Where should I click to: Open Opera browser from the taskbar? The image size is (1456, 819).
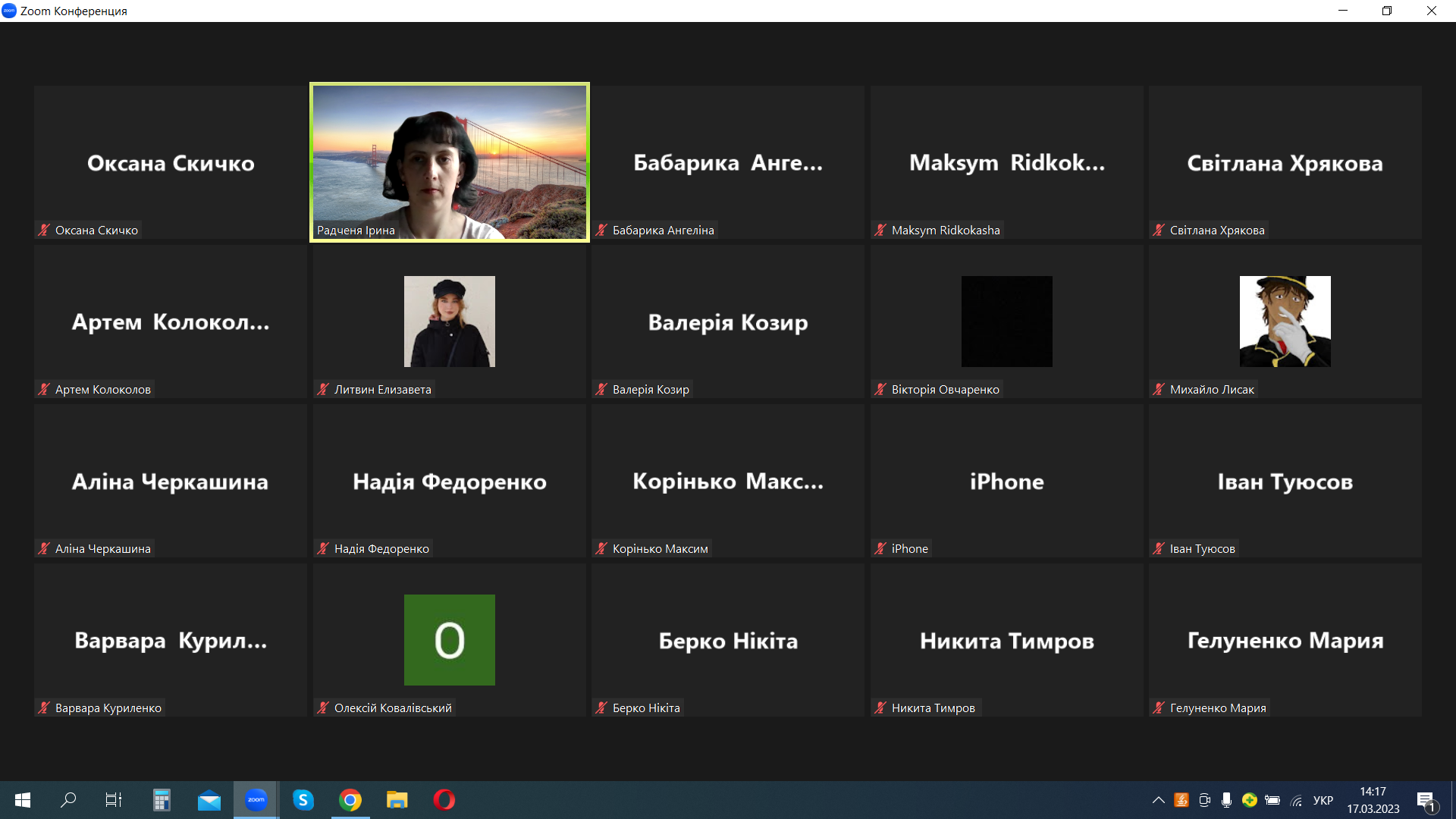click(444, 800)
